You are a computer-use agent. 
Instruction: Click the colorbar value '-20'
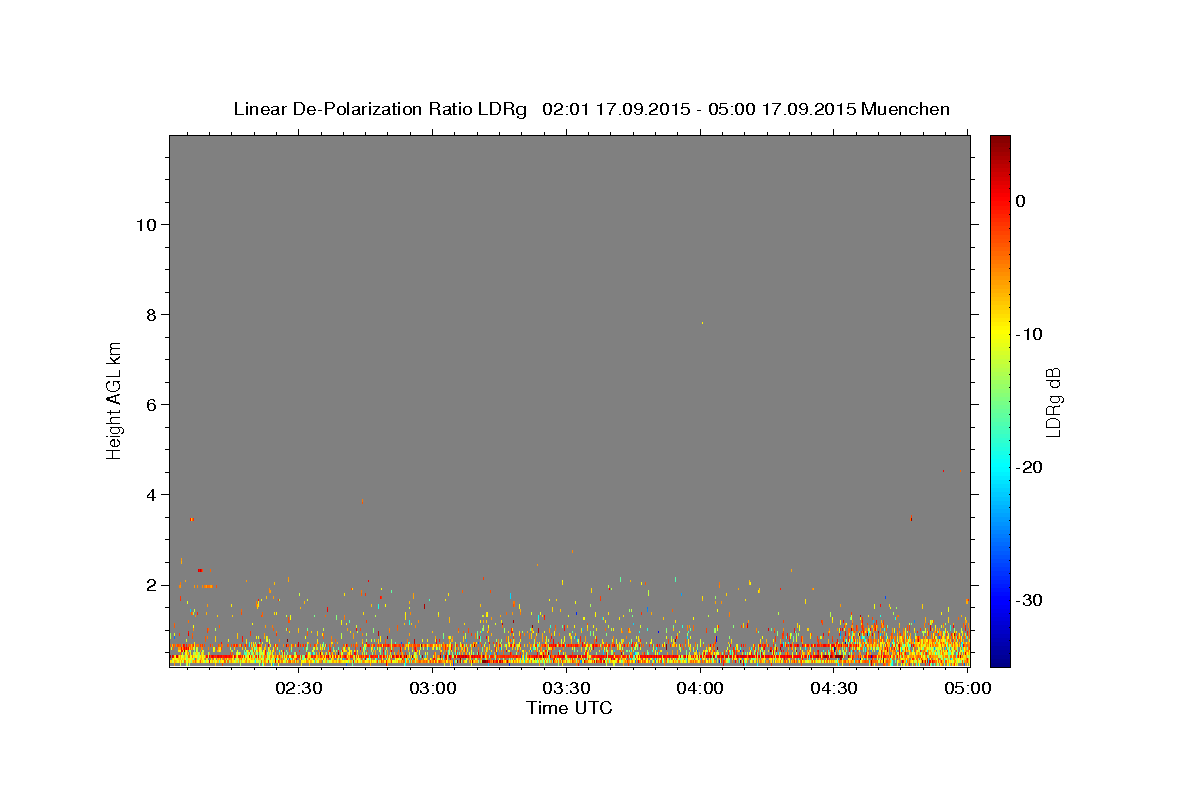(1029, 467)
